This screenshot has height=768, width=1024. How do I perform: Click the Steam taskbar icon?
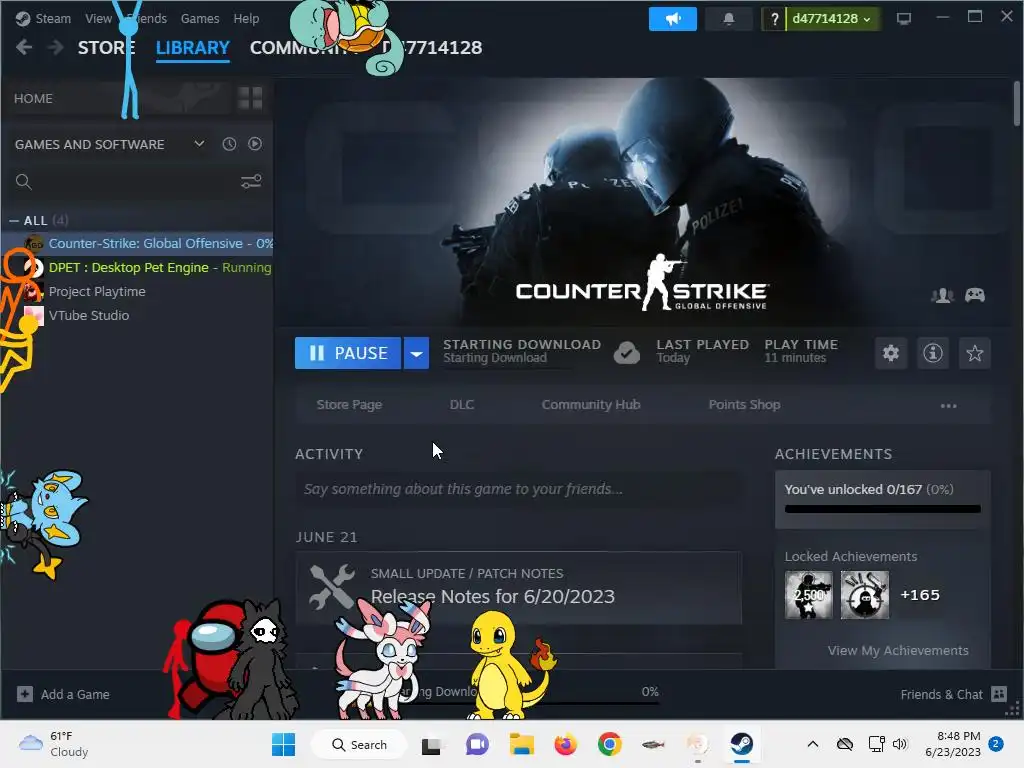click(741, 744)
